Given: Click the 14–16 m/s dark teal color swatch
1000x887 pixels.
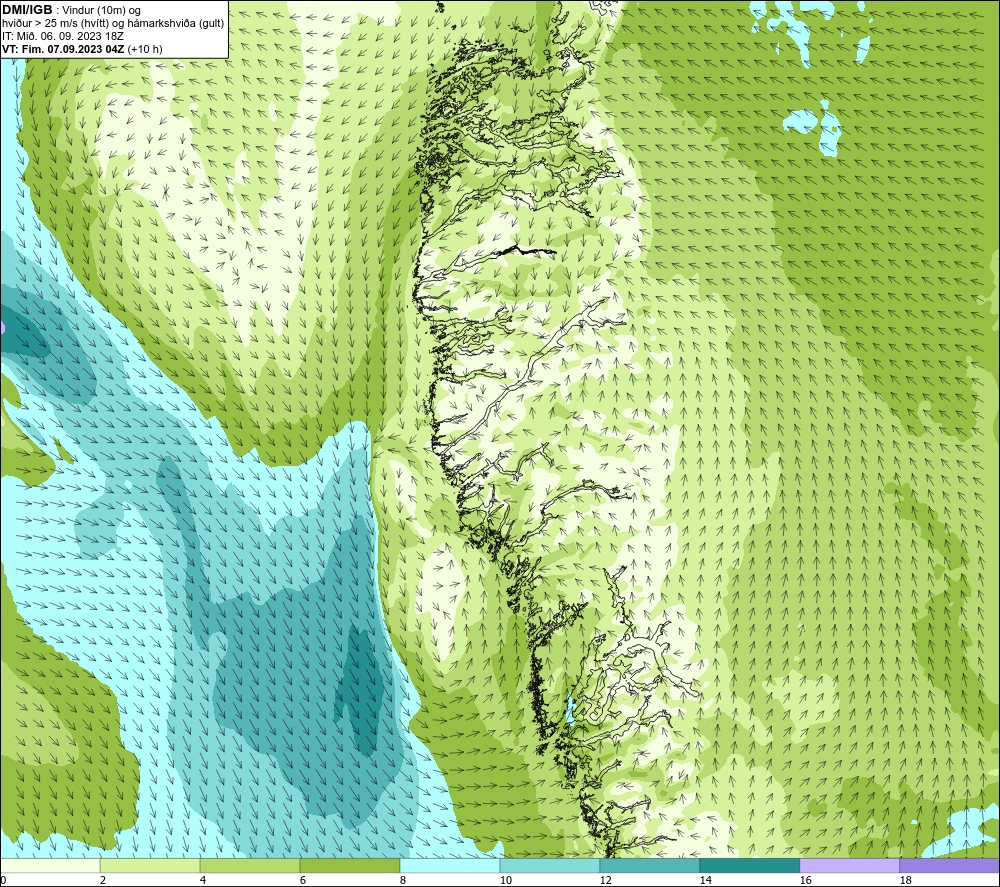Looking at the screenshot, I should coord(749,865).
